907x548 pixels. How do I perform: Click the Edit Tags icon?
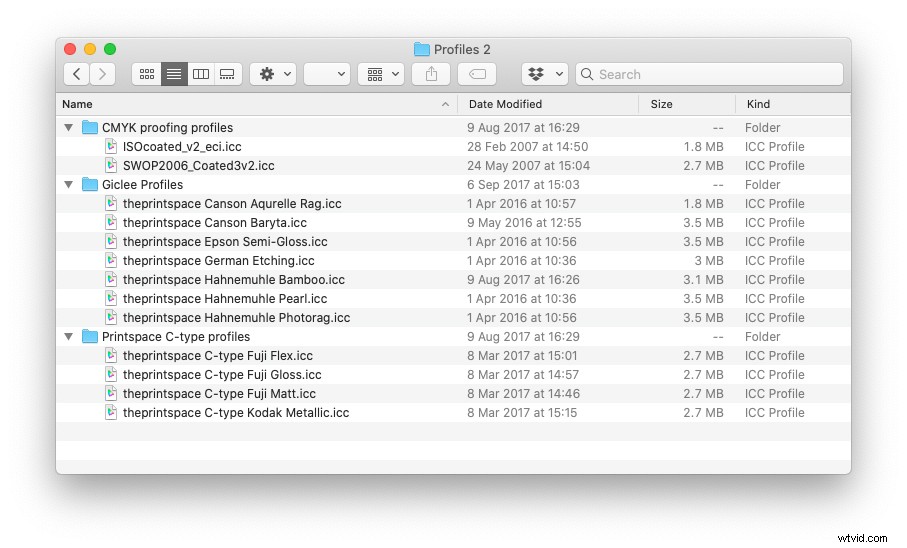click(477, 74)
